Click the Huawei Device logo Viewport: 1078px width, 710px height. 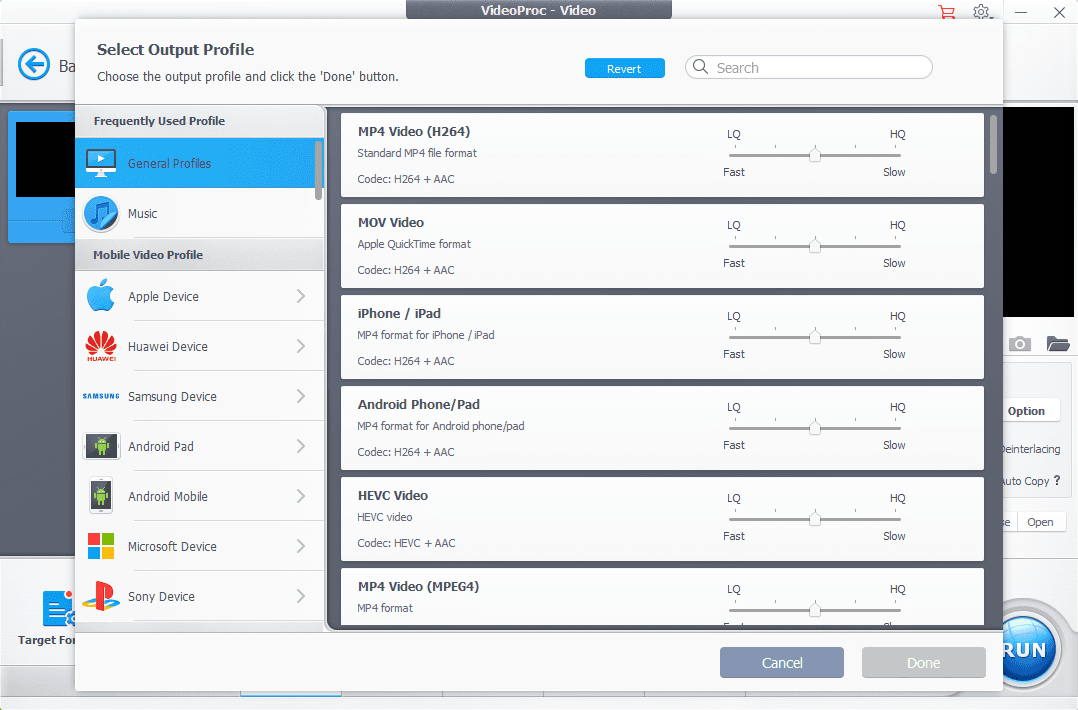pyautogui.click(x=101, y=347)
